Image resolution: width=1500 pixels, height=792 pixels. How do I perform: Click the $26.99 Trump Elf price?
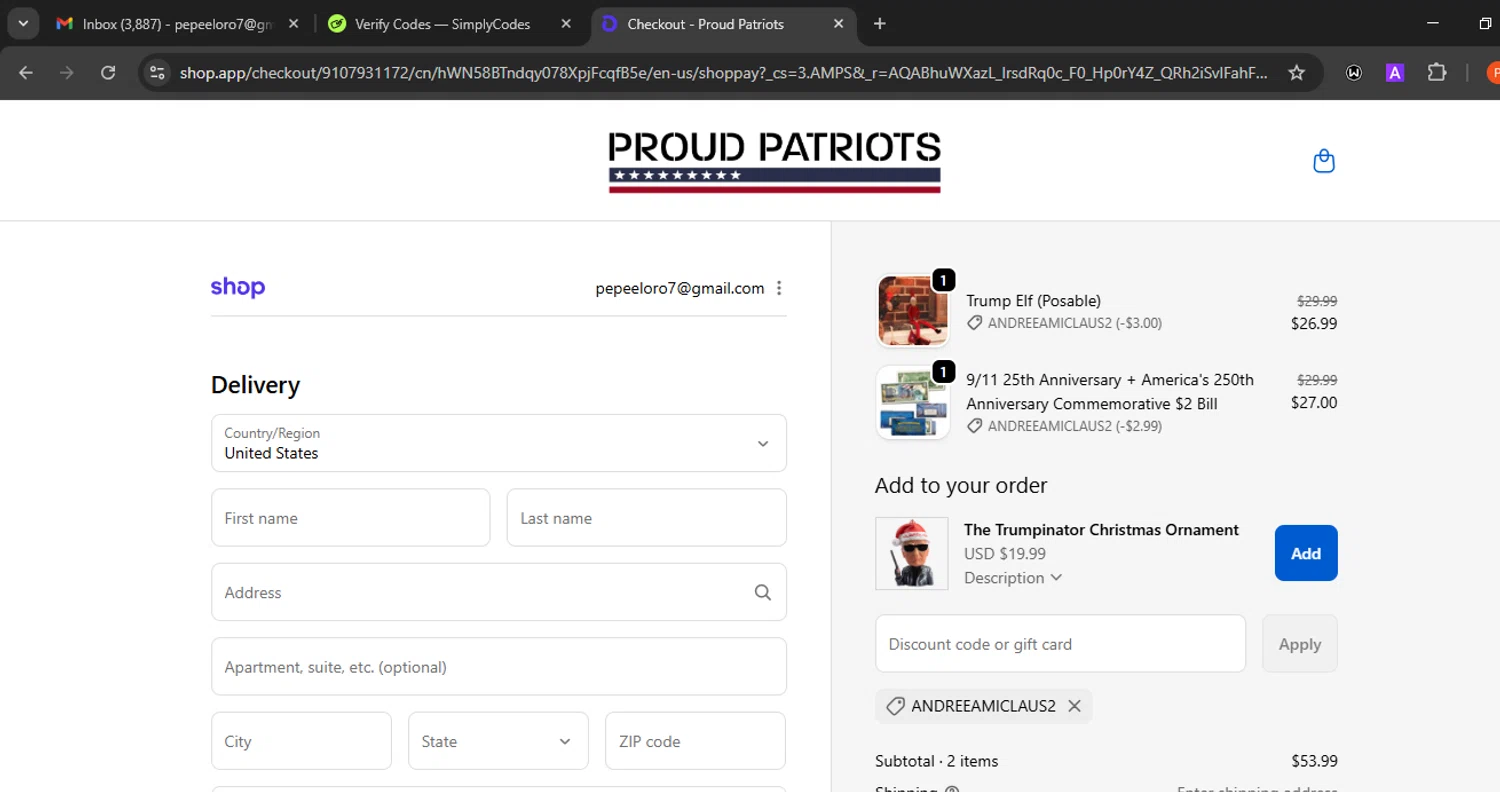tap(1314, 323)
